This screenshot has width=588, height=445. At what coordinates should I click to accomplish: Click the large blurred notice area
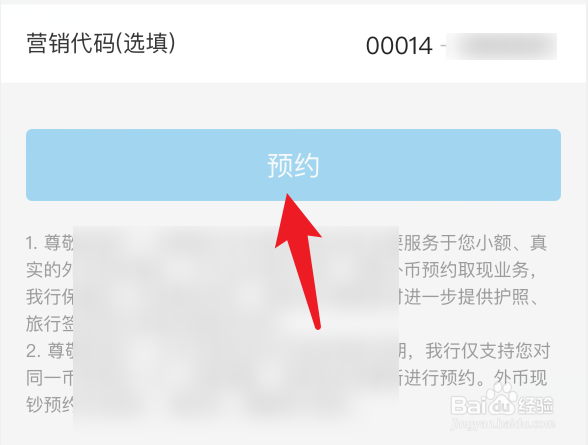(236, 327)
